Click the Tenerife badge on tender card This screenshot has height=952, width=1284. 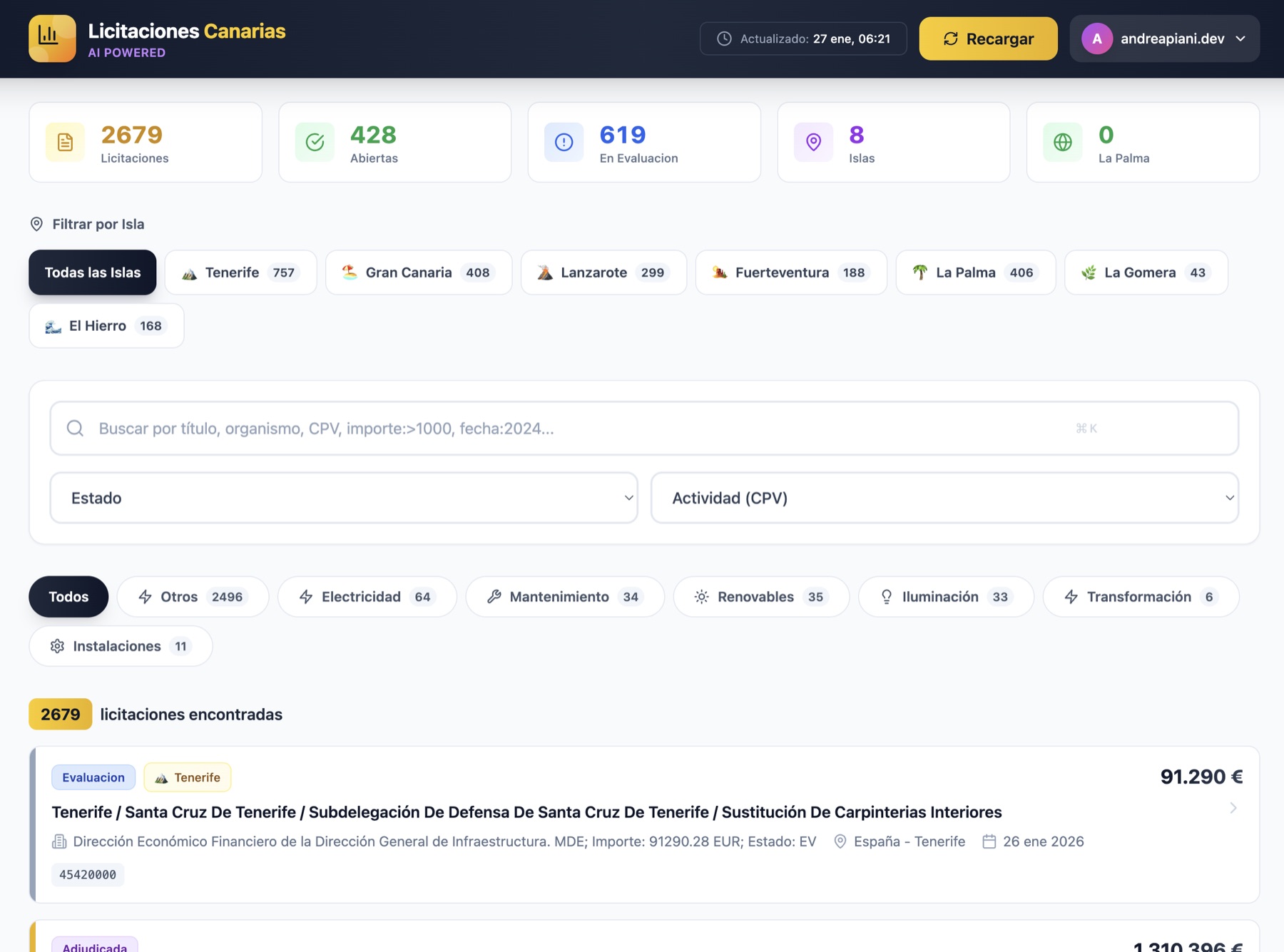[x=188, y=777]
